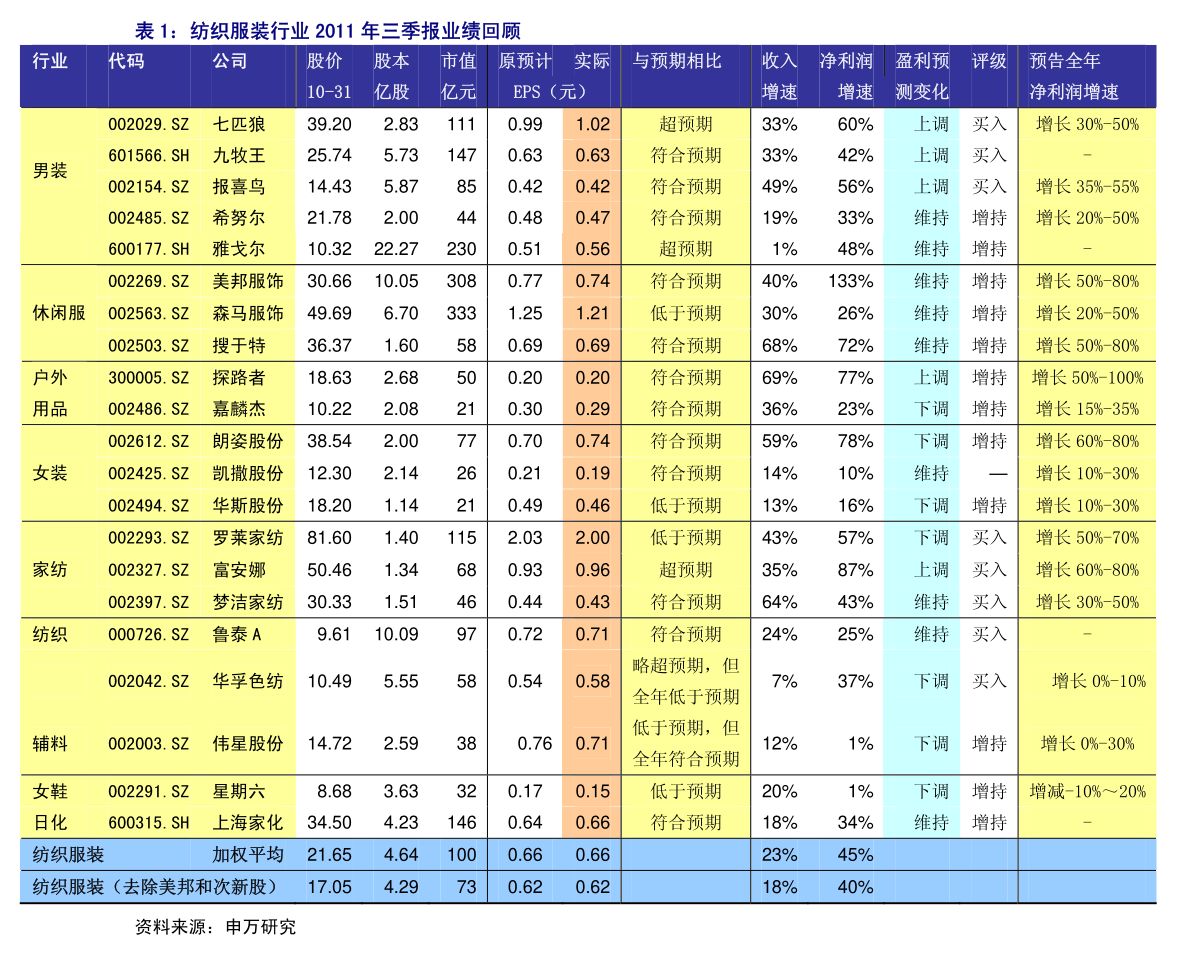Click 罗莱家纺 actual EPS 2.00
This screenshot has height=955, width=1191.
(592, 538)
